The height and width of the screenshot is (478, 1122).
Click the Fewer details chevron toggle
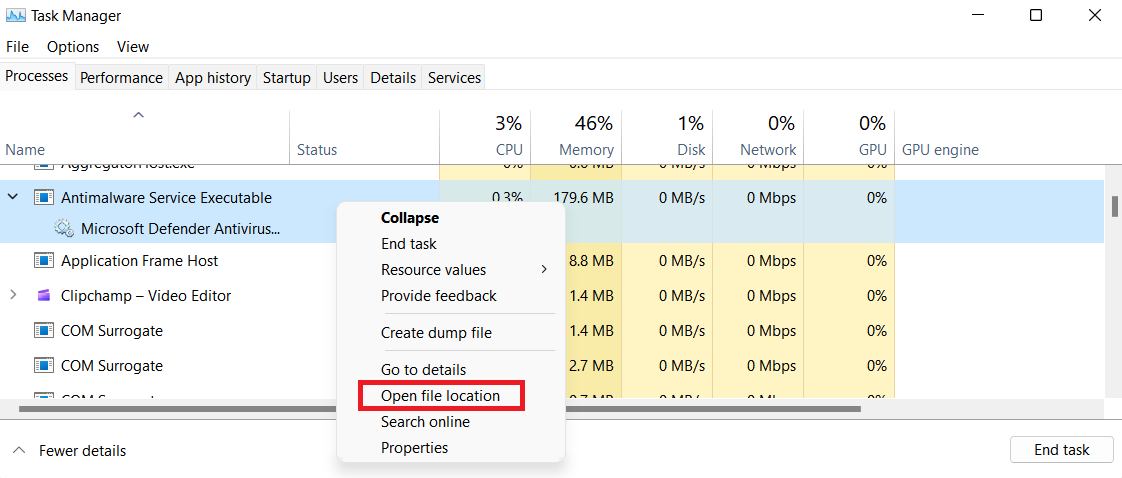click(x=19, y=451)
